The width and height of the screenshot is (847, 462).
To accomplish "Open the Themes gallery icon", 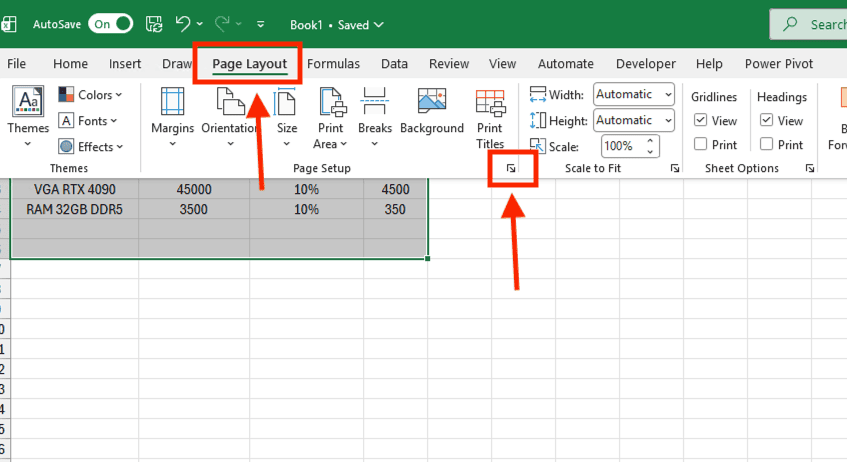I will click(x=28, y=101).
